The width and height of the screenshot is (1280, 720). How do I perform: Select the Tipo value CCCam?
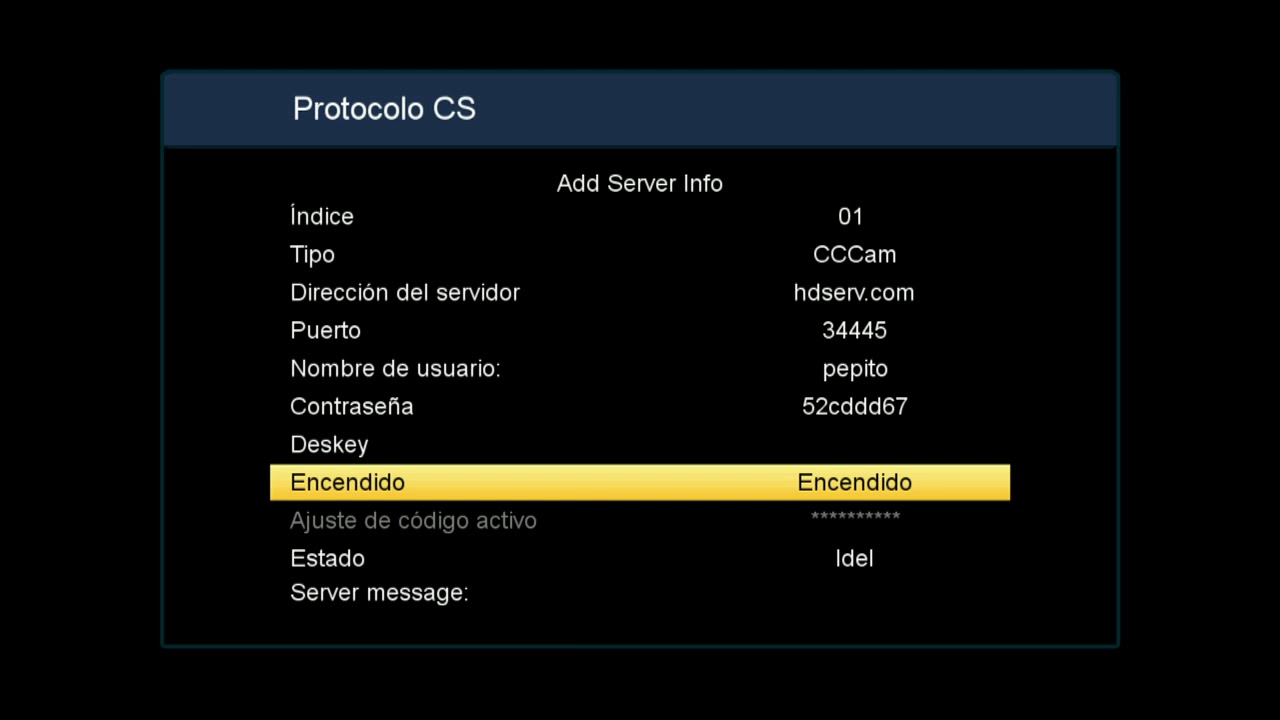(x=854, y=255)
